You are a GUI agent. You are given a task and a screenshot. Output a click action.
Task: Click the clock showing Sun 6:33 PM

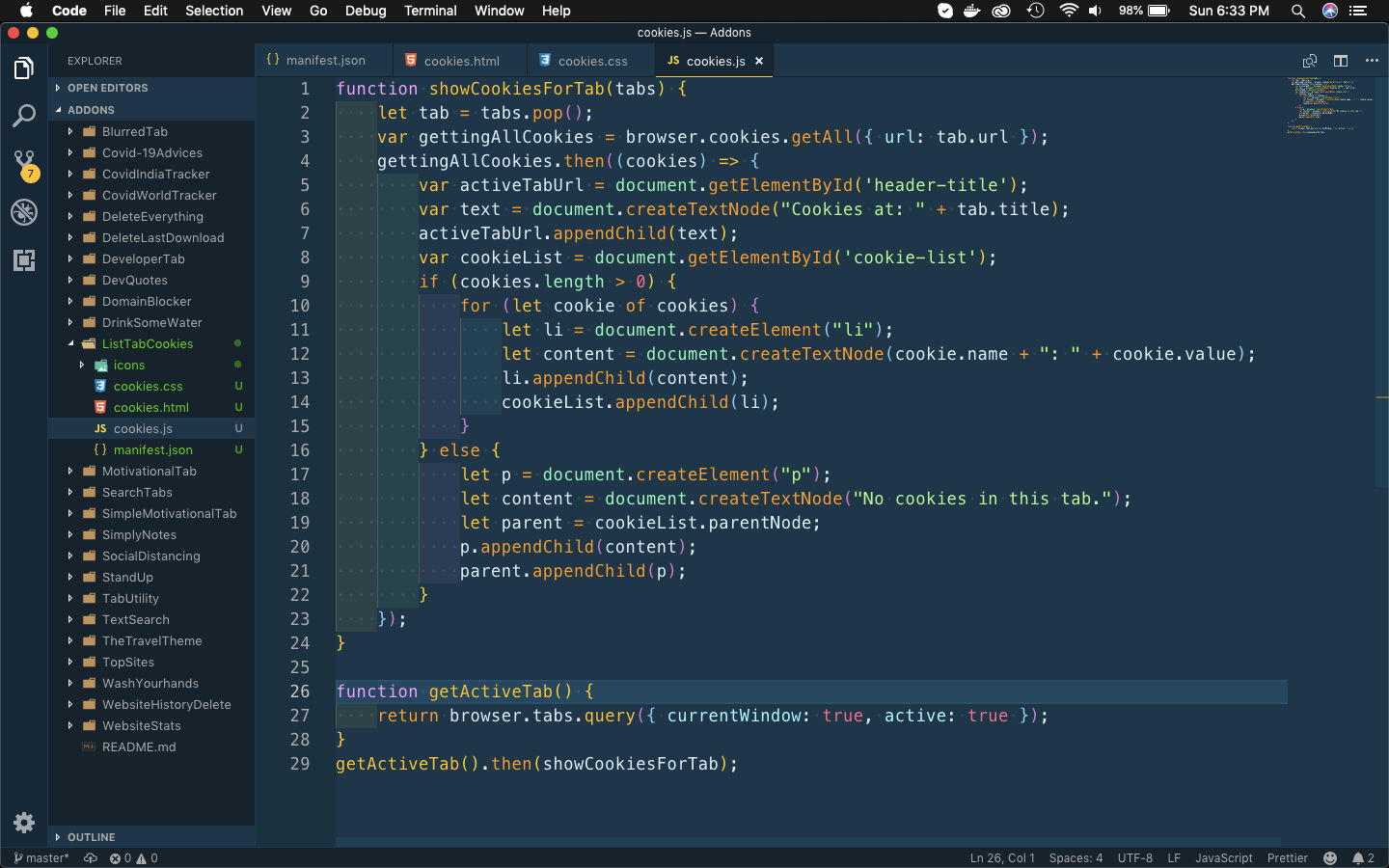coord(1229,11)
